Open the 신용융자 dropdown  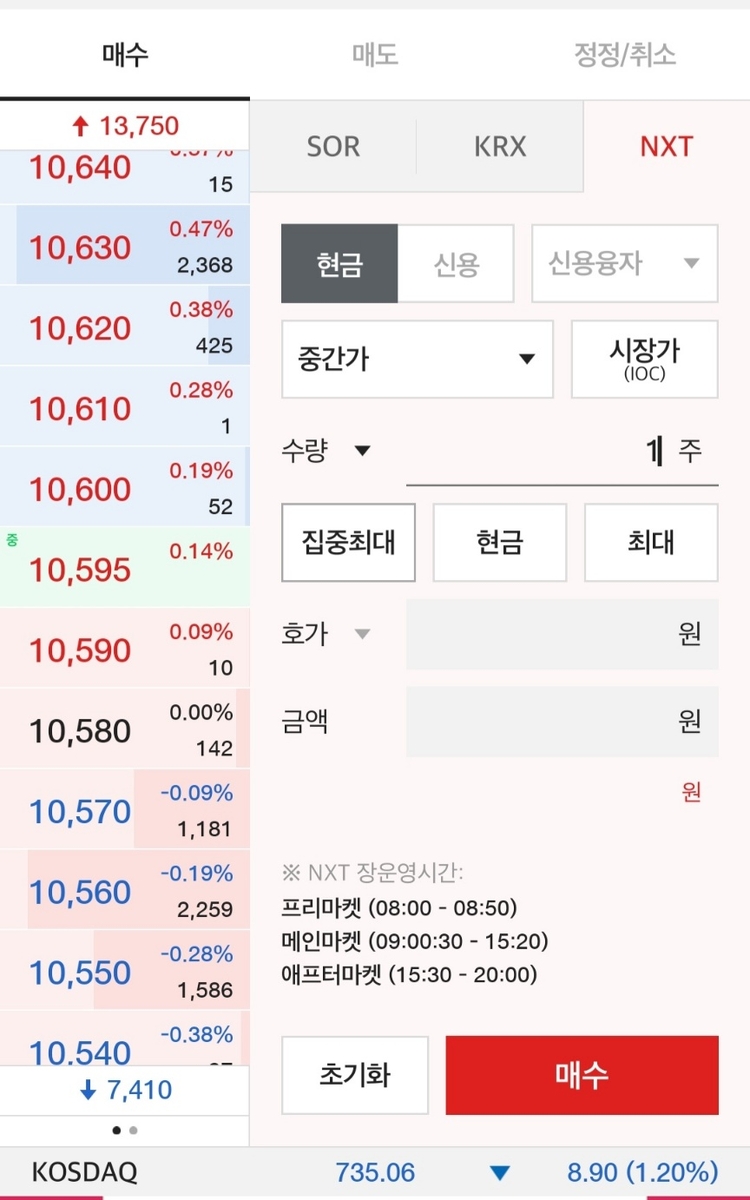click(624, 264)
